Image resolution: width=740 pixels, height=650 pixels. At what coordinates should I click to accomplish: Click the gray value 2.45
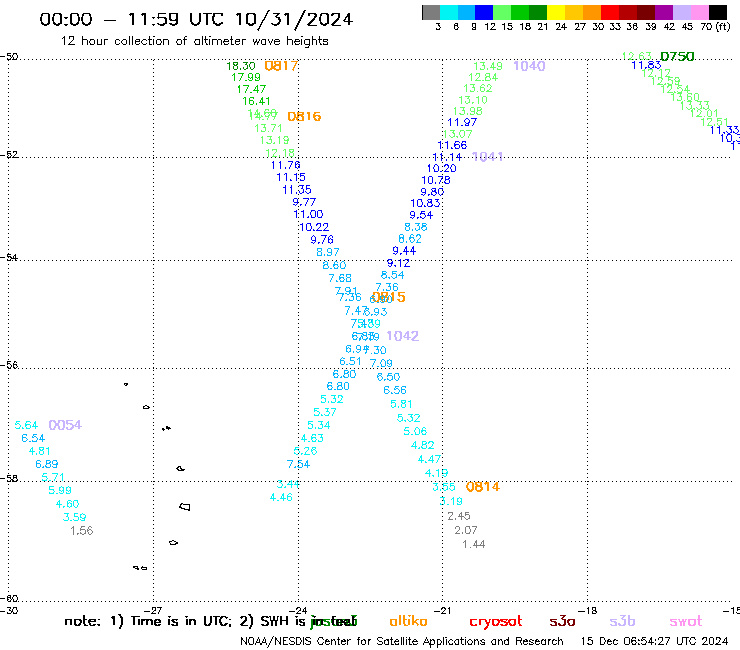tap(459, 516)
